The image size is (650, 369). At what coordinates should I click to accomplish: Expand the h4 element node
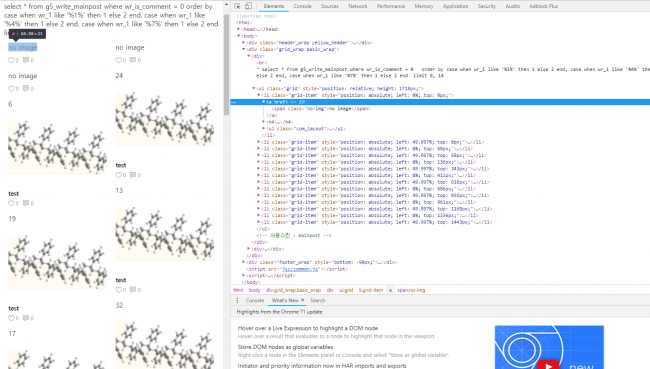(x=263, y=122)
